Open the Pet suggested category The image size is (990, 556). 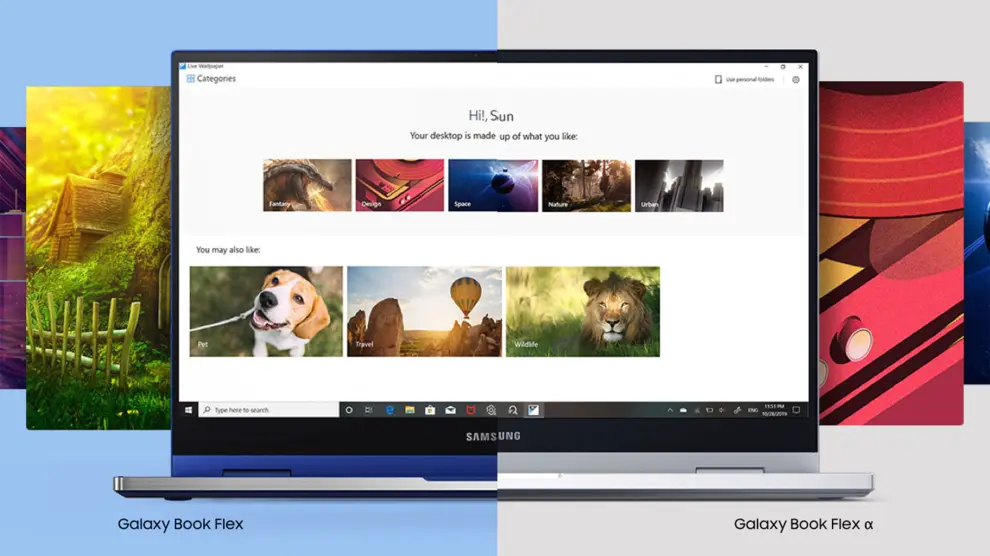click(266, 311)
